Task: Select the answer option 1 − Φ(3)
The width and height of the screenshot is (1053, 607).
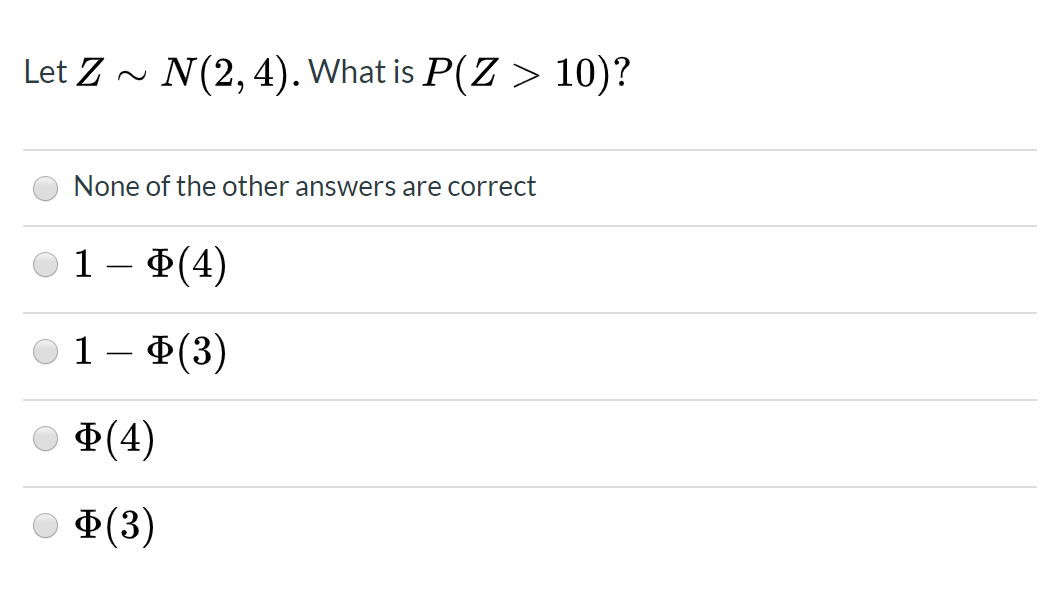Action: point(45,351)
